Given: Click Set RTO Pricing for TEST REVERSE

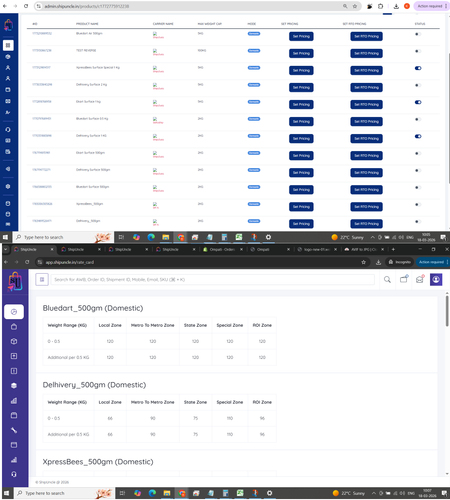Looking at the screenshot, I should tap(366, 53).
